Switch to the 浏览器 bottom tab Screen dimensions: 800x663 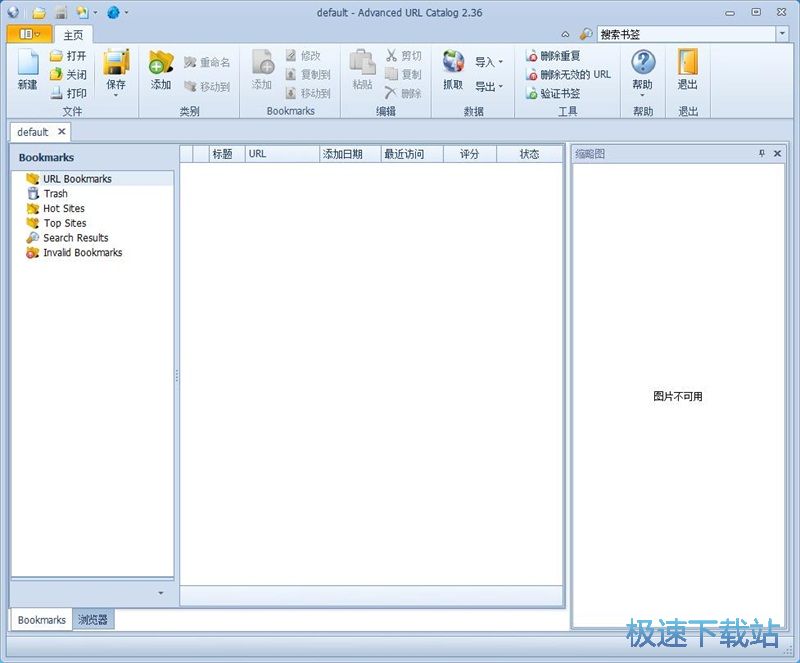[93, 620]
